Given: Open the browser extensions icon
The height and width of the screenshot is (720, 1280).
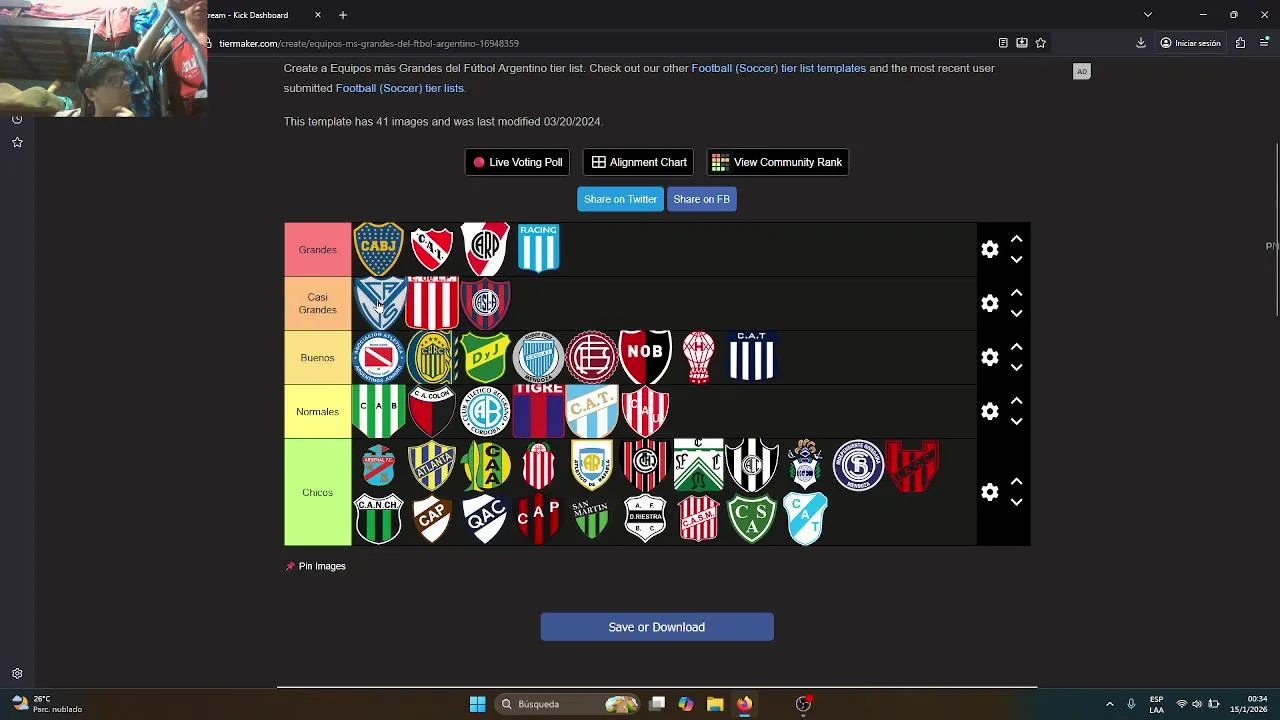Looking at the screenshot, I should coord(1240,43).
